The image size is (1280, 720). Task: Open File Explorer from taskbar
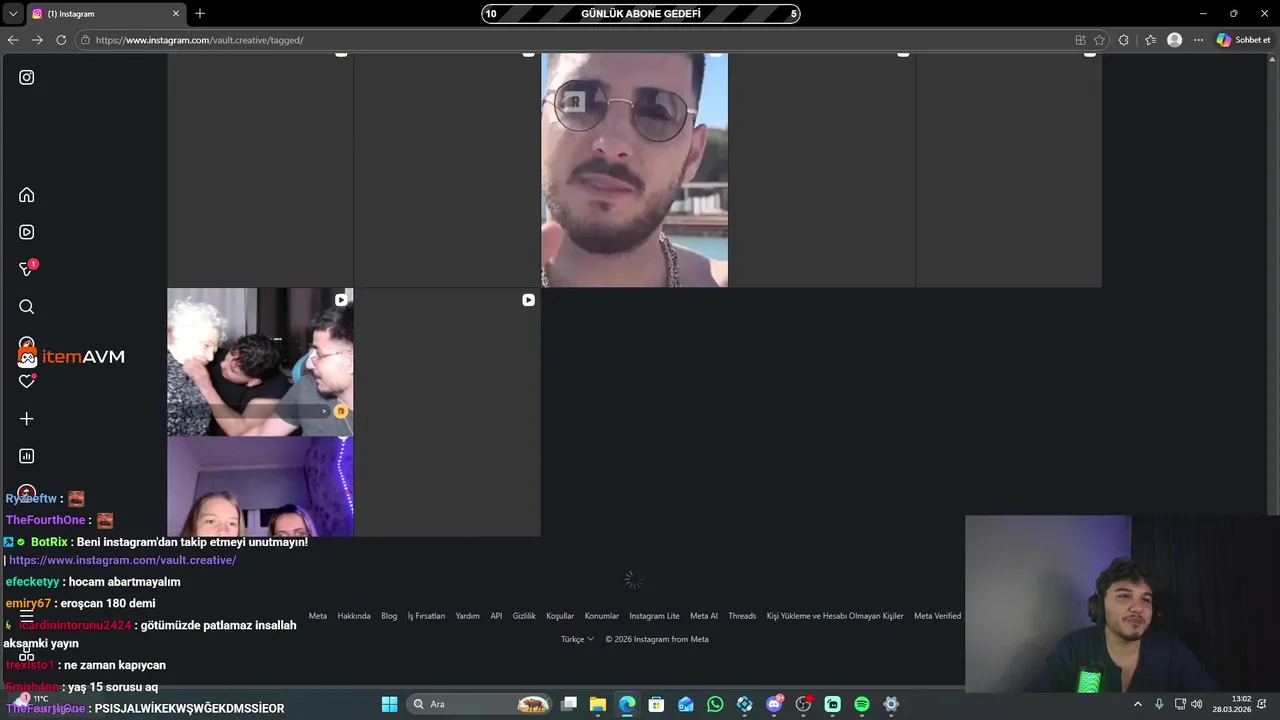598,704
